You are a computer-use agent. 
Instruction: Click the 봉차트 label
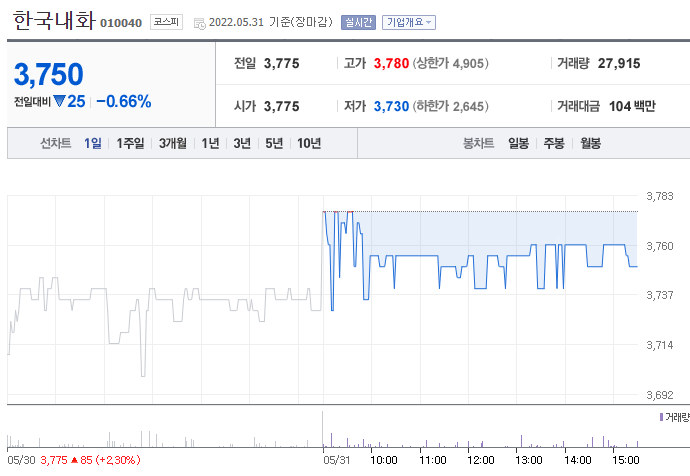478,143
